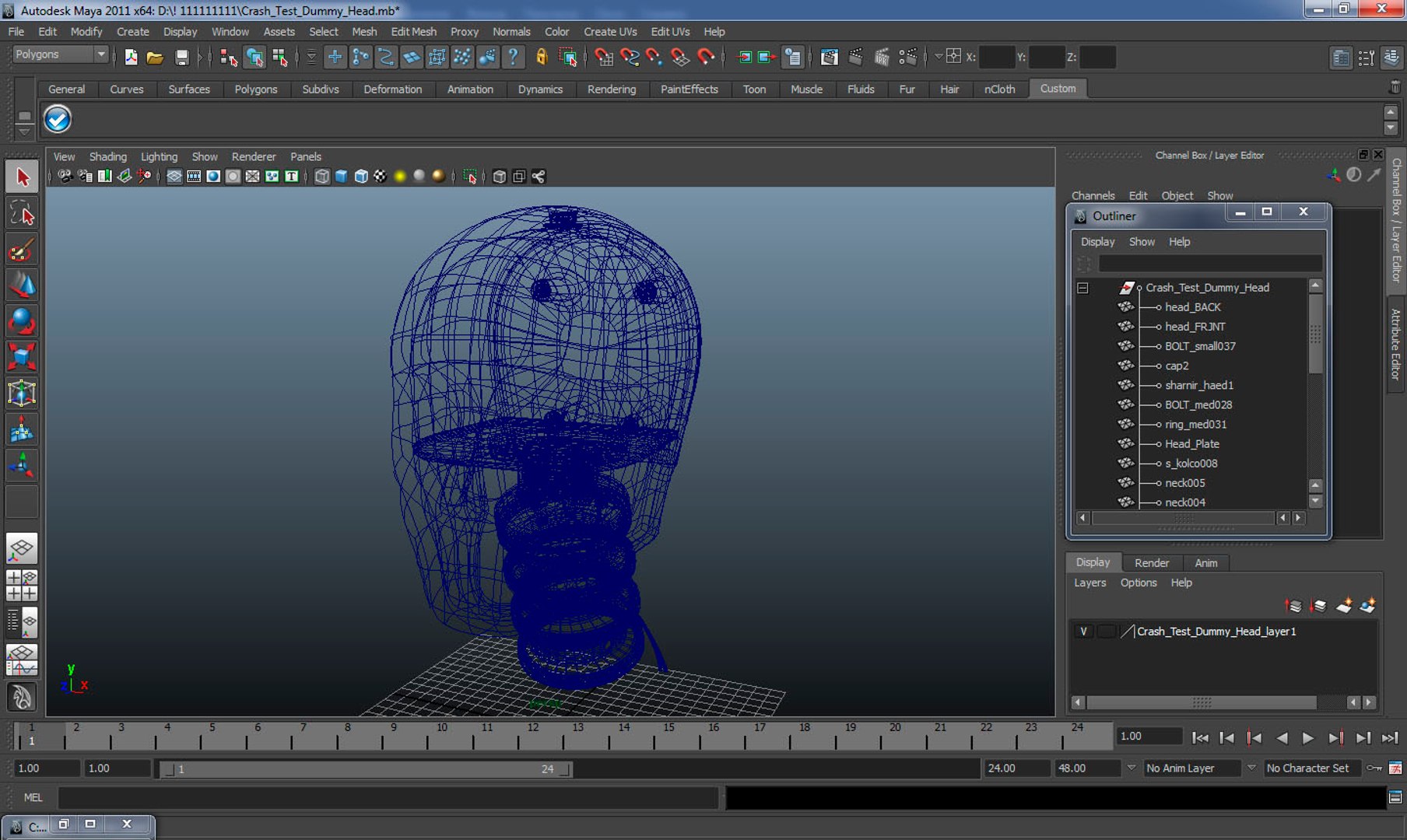Screen dimensions: 1407x840
Task: Click the Outliner vertical scrollbar
Action: [x=1315, y=334]
